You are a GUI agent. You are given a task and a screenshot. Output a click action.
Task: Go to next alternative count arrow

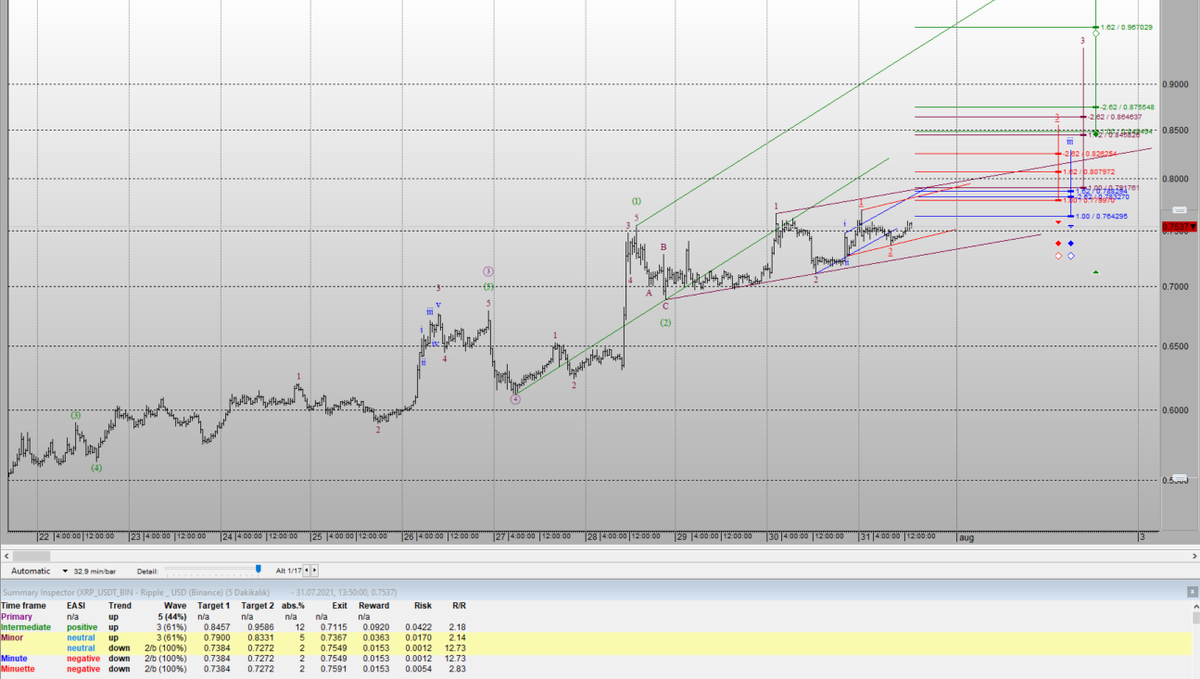tap(316, 570)
